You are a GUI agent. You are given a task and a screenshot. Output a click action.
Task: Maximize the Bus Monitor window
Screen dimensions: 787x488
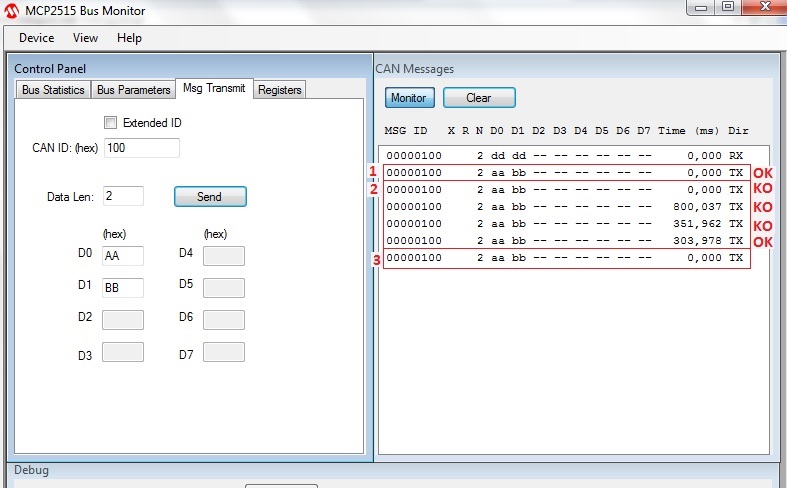(x=728, y=7)
